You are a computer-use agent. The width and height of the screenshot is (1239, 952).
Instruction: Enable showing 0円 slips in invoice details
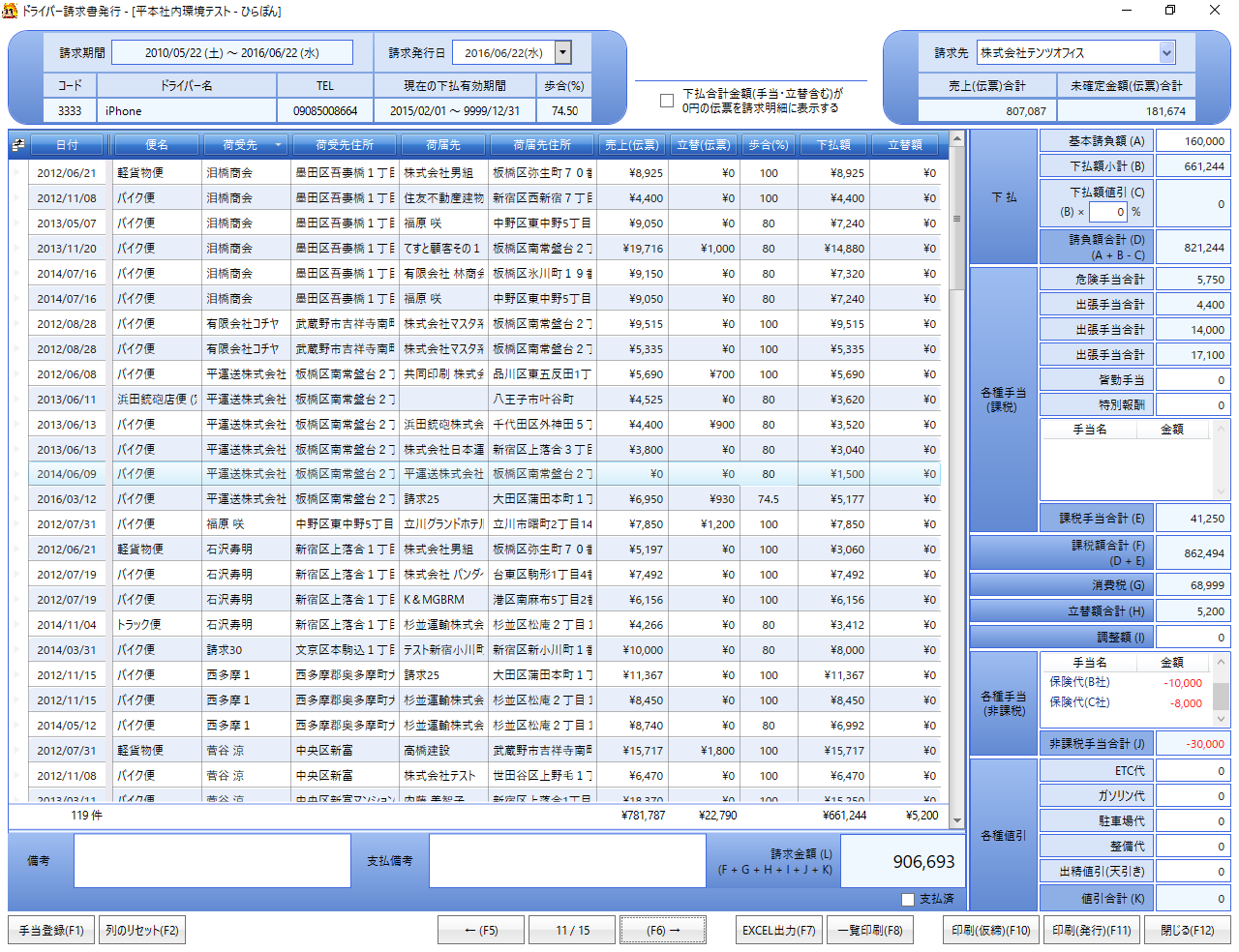coord(666,101)
